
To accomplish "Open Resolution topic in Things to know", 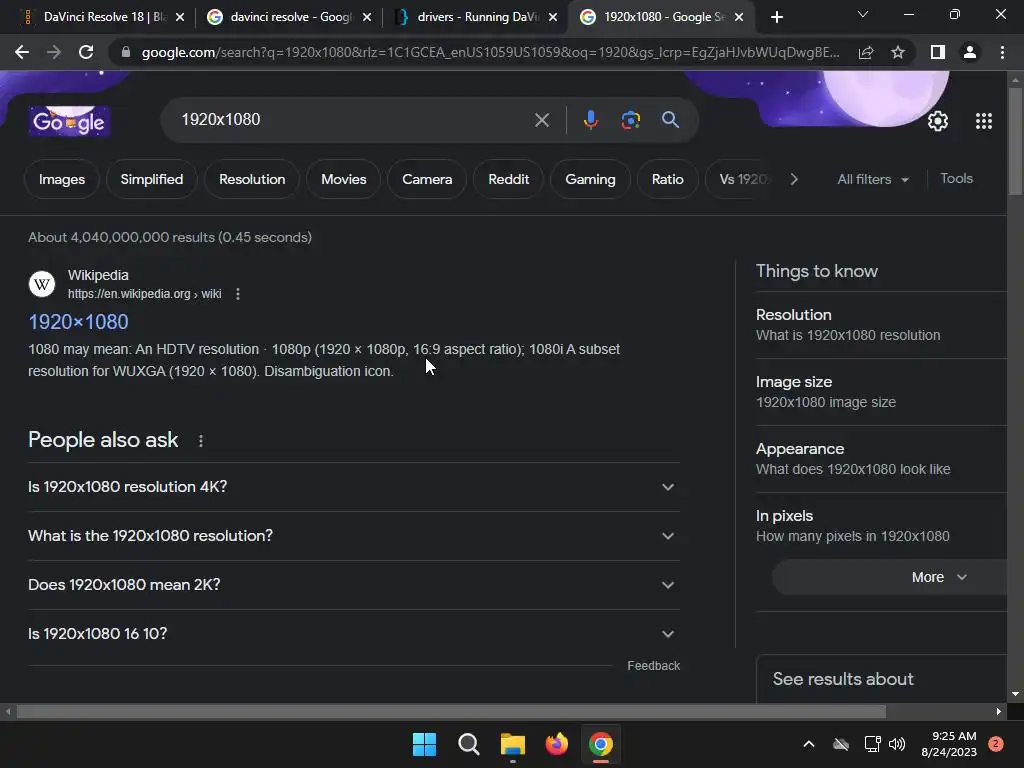I will point(881,325).
